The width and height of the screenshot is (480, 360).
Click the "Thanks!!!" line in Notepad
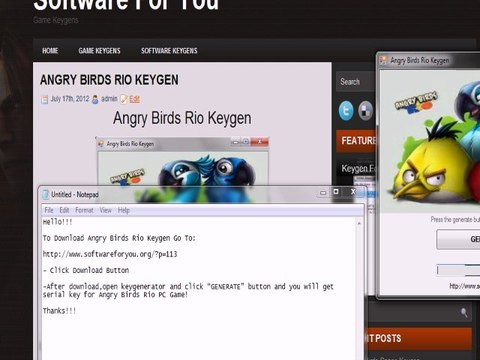click(x=59, y=311)
